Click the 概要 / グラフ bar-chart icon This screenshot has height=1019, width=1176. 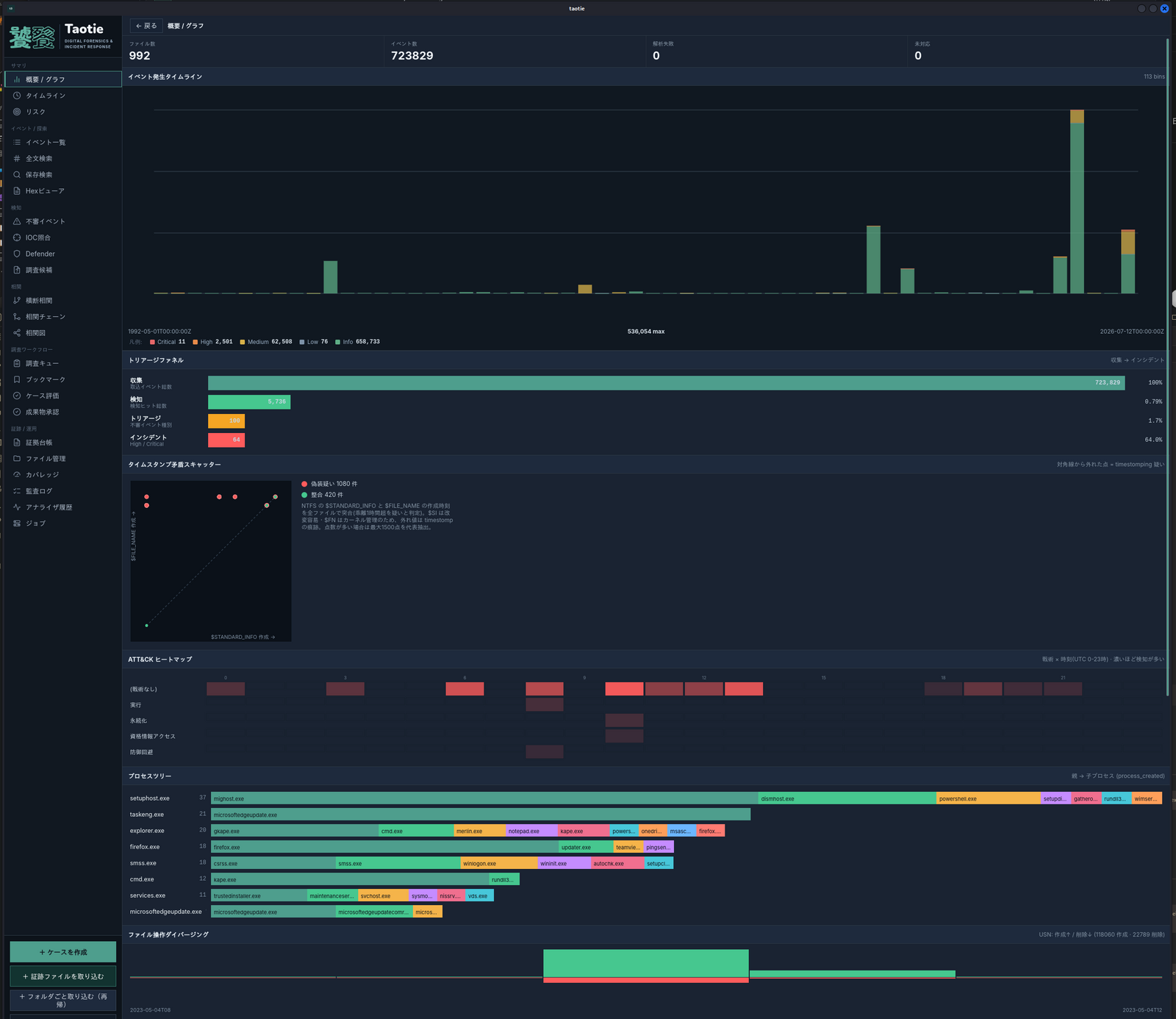point(17,79)
